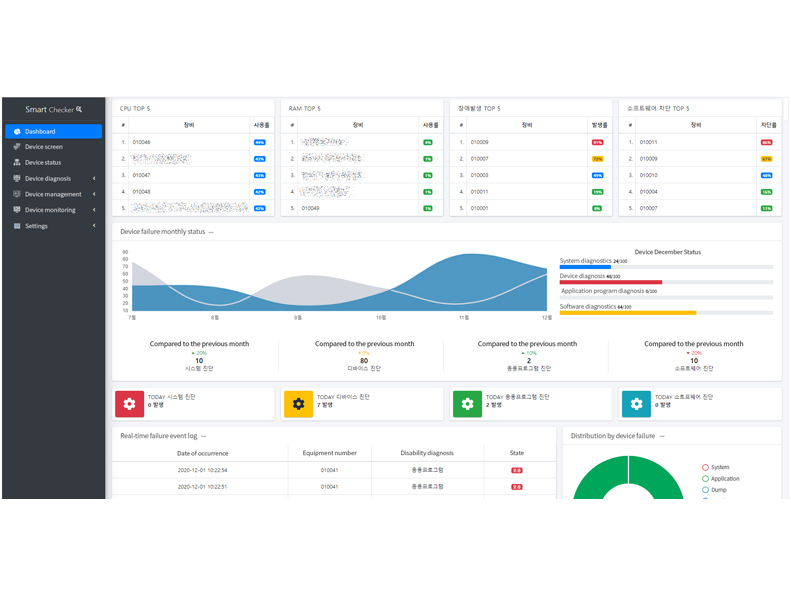Click State column header
The width and height of the screenshot is (791, 593).
(x=517, y=453)
